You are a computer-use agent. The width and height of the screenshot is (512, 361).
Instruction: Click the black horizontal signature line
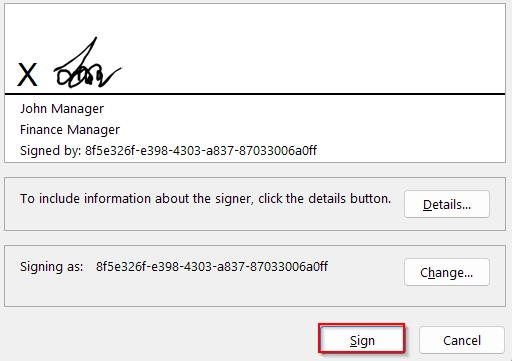[x=255, y=94]
